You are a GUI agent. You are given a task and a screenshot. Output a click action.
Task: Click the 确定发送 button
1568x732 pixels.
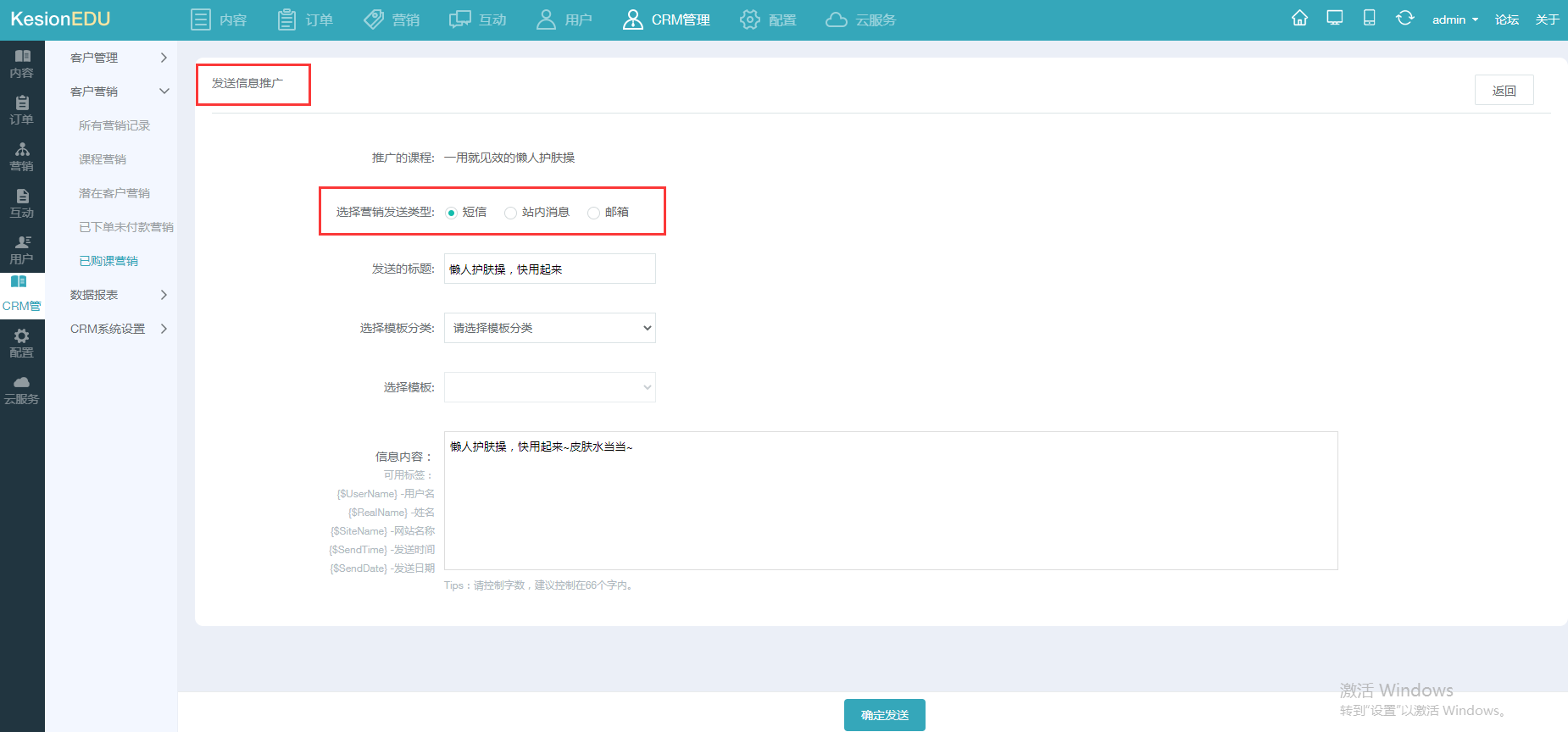884,715
